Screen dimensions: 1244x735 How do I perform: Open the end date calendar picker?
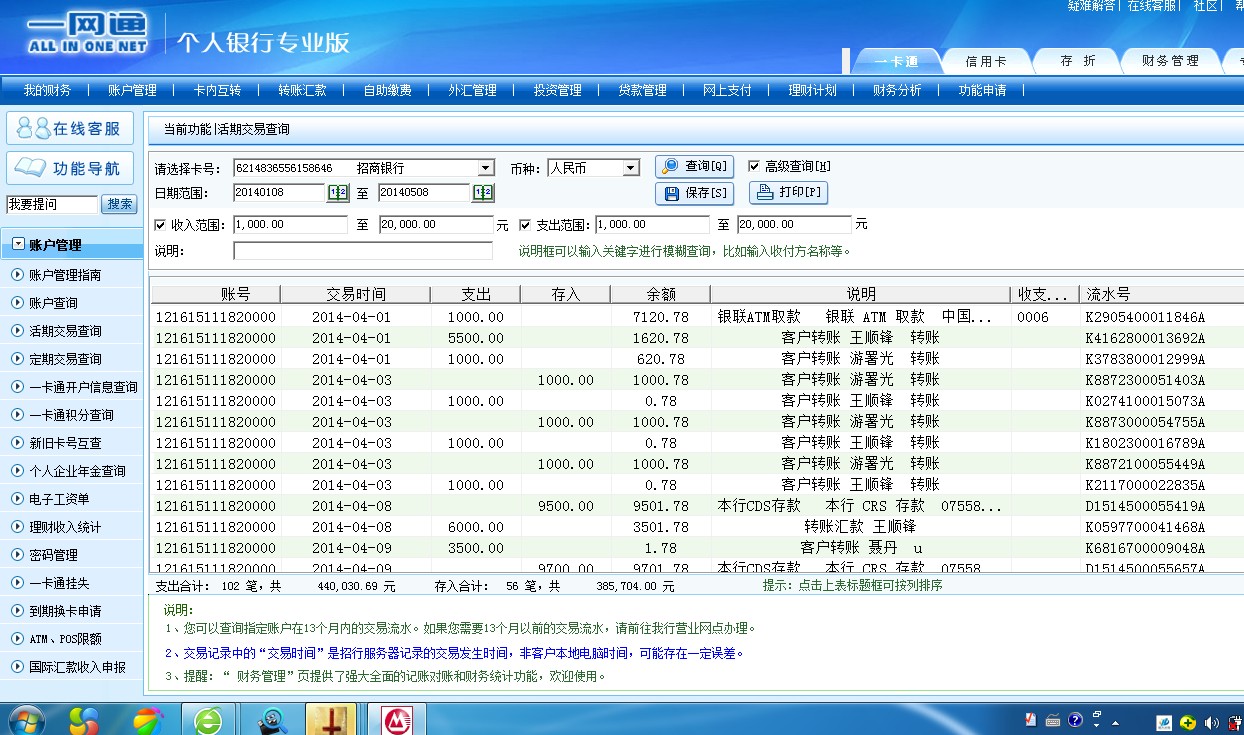coord(483,192)
